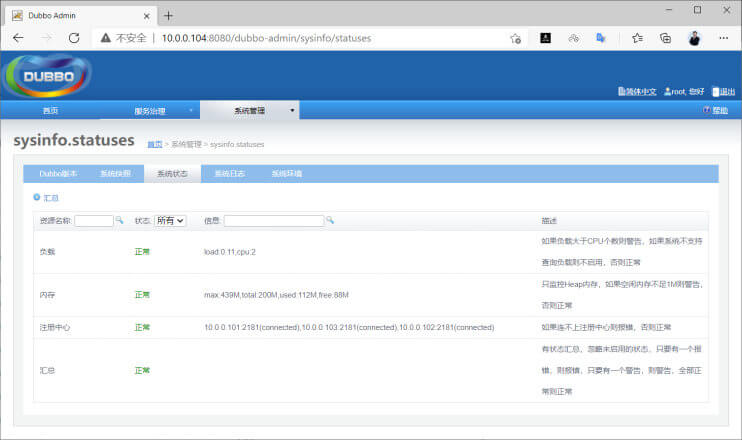Click the search icon next to info field
This screenshot has width=742, height=440.
click(330, 220)
